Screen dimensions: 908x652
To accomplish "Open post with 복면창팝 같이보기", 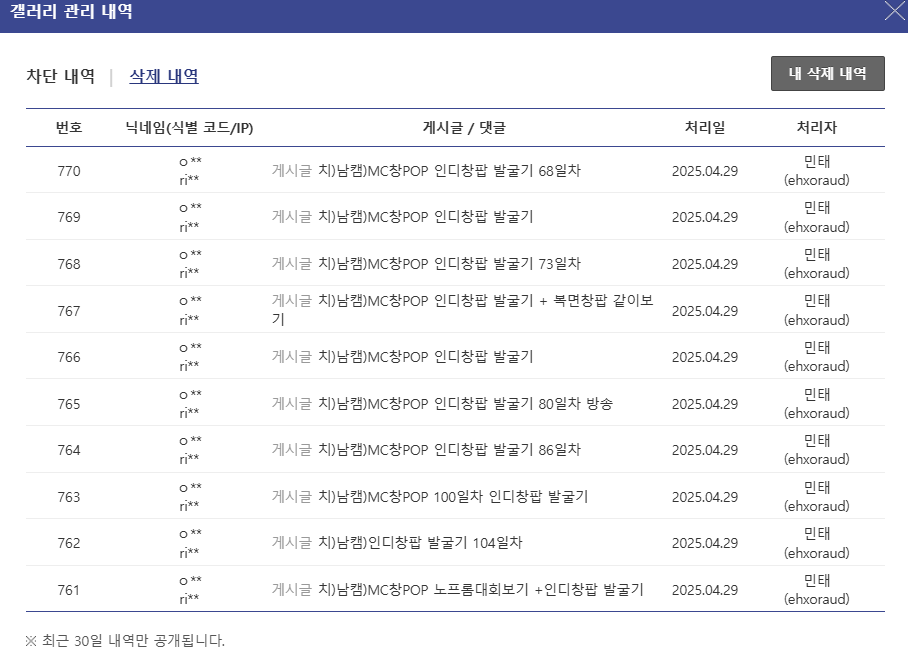I will 463,310.
